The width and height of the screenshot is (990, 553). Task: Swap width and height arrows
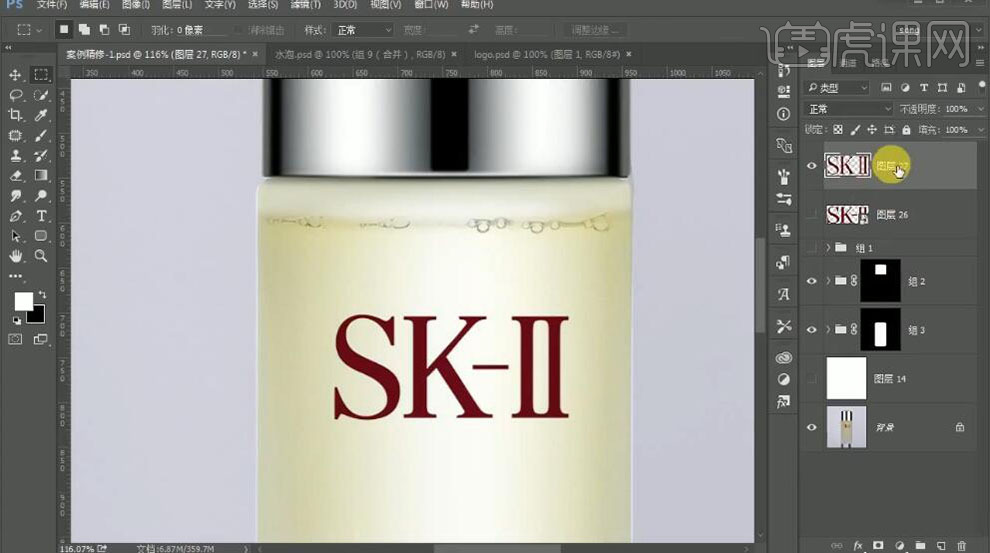pos(473,30)
